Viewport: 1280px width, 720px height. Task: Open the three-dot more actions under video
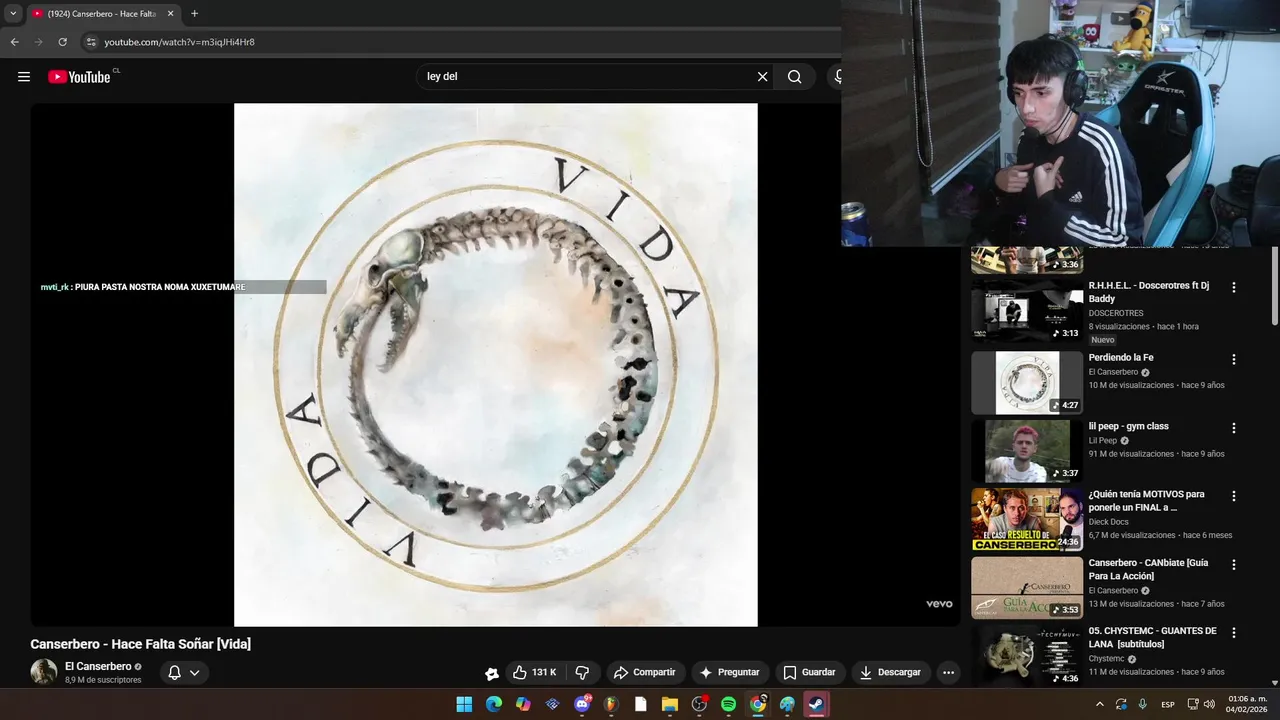pyautogui.click(x=948, y=672)
